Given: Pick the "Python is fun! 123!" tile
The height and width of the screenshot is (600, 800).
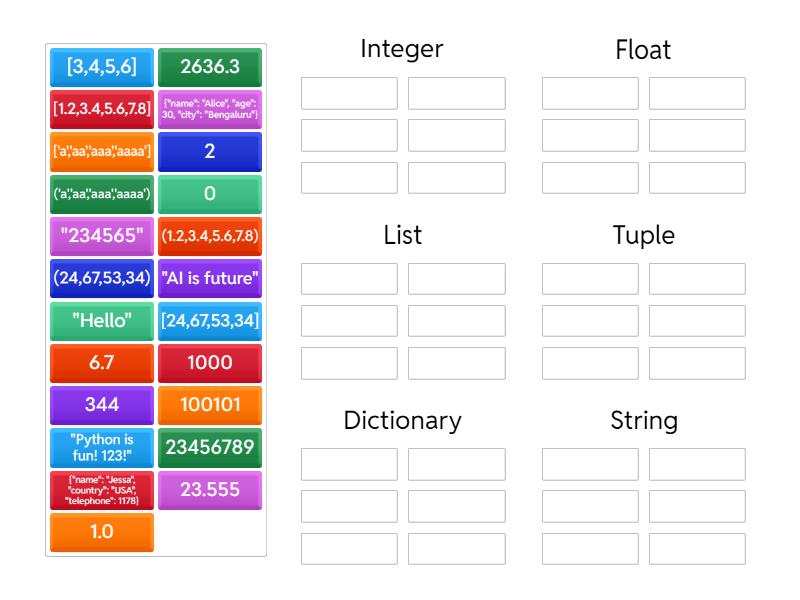Looking at the screenshot, I should pyautogui.click(x=101, y=448).
